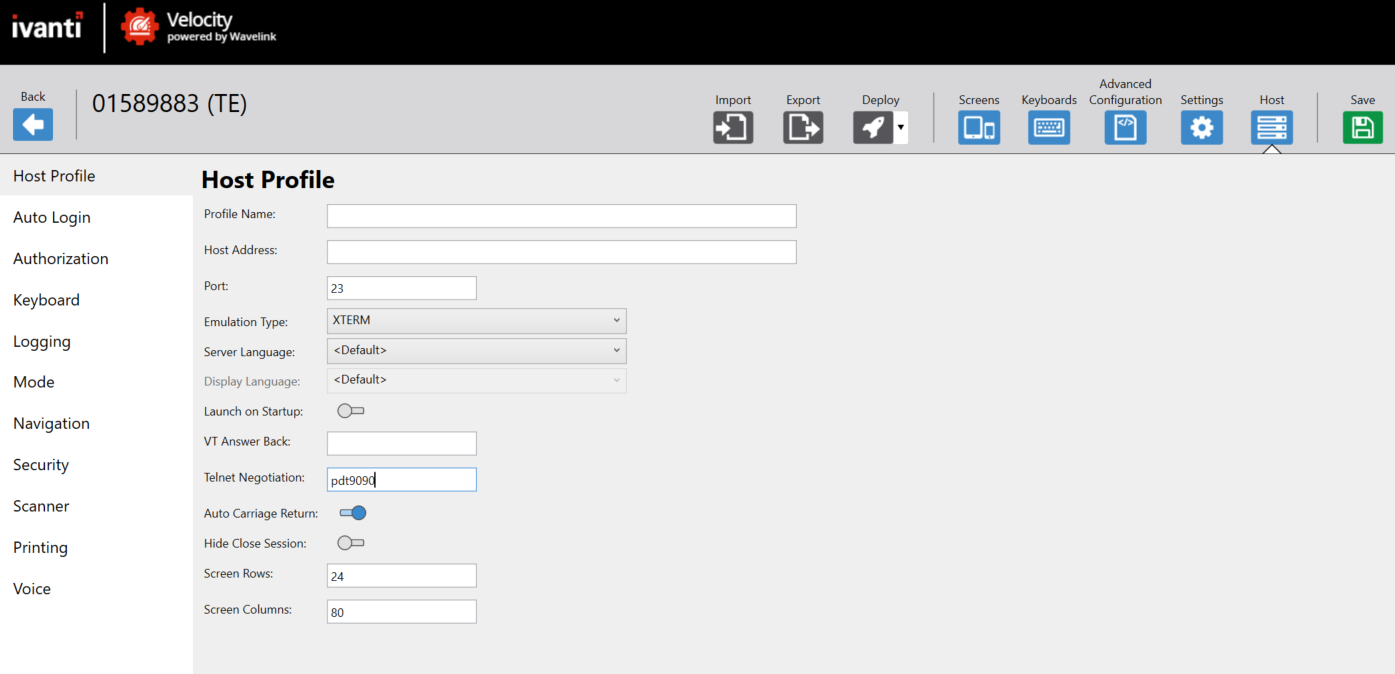Open the Server Language dropdown
Screen dimensions: 1395x674
pyautogui.click(x=476, y=350)
